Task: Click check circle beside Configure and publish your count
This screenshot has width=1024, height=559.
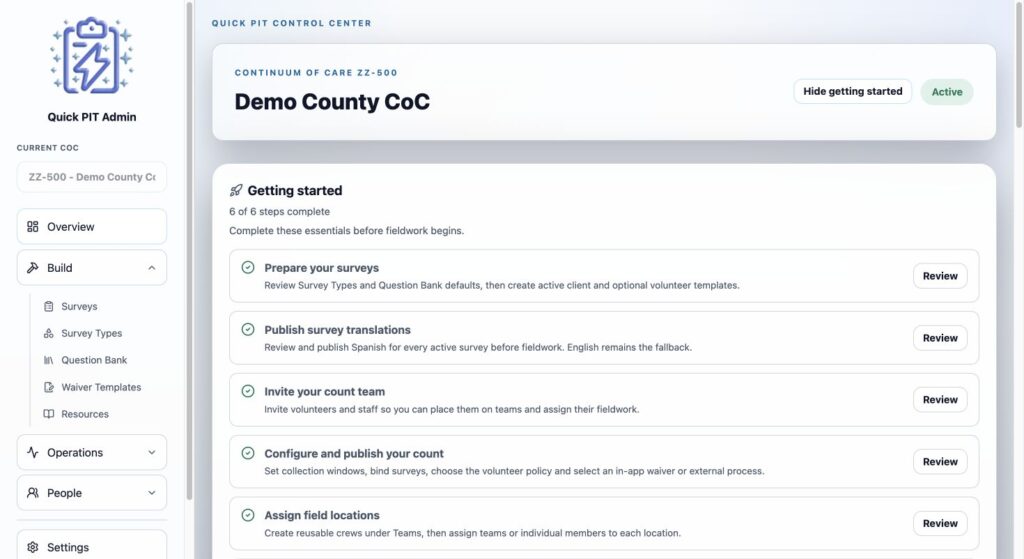Action: 248,453
